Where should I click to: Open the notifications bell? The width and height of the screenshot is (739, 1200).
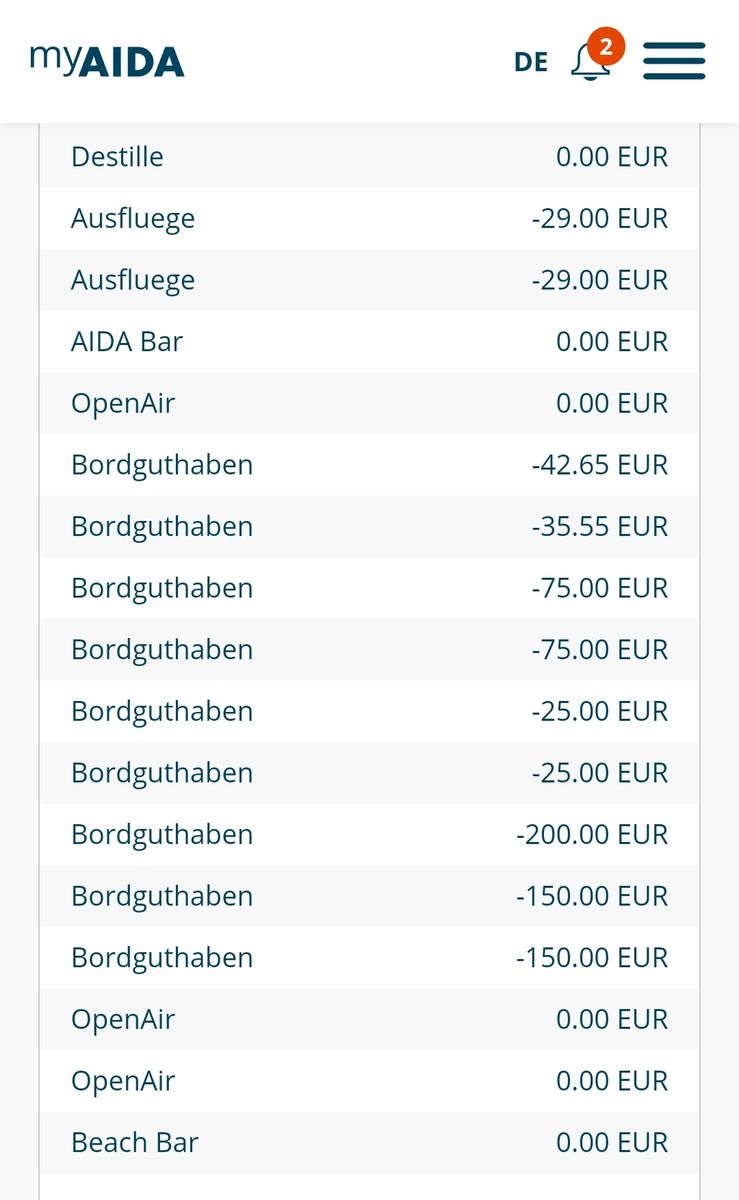click(589, 62)
